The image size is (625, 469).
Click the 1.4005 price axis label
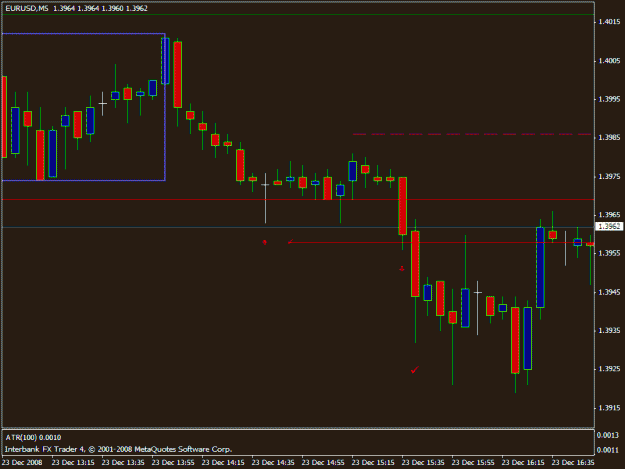click(x=609, y=61)
